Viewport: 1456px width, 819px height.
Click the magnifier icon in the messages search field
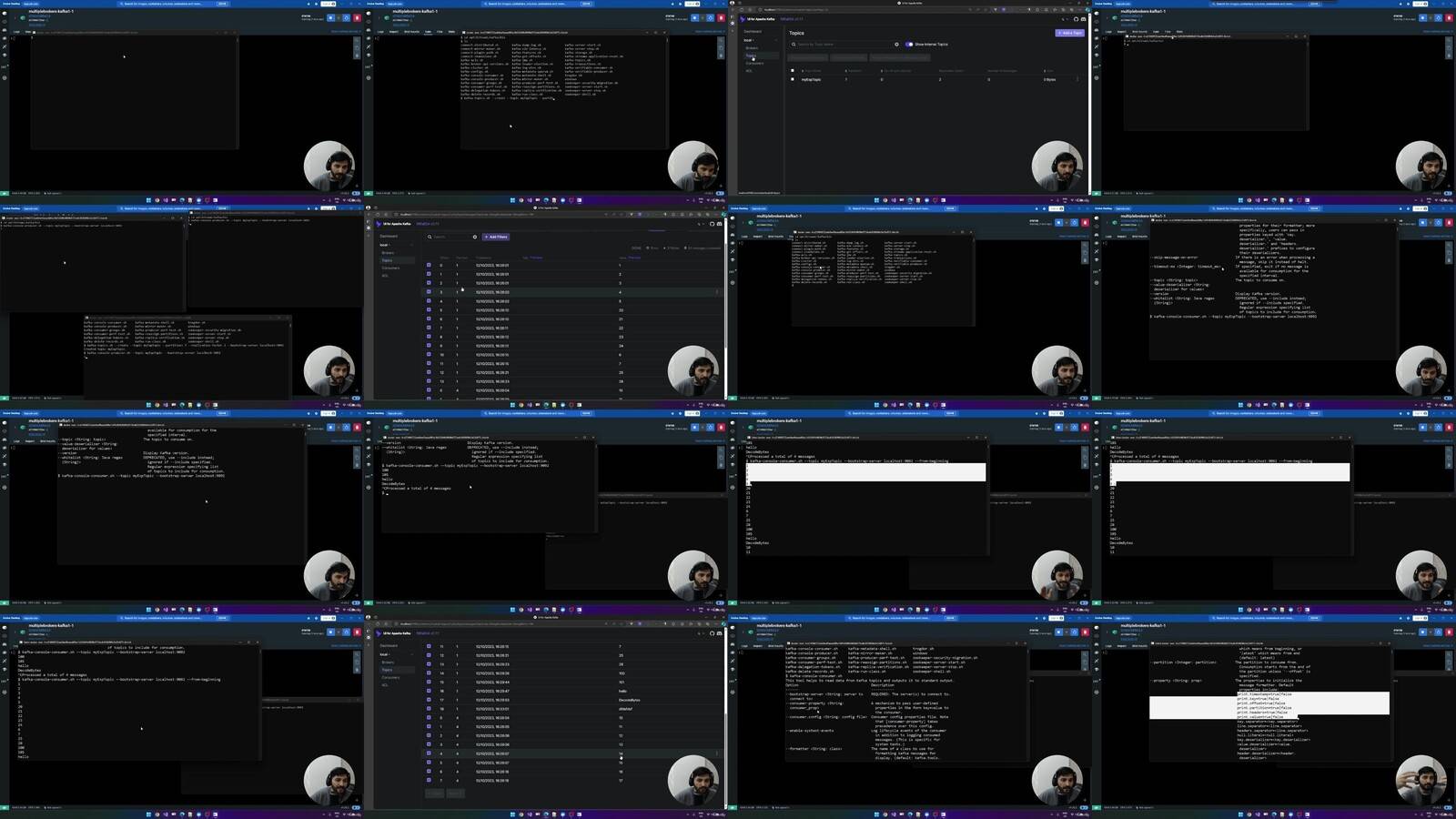pyautogui.click(x=430, y=237)
